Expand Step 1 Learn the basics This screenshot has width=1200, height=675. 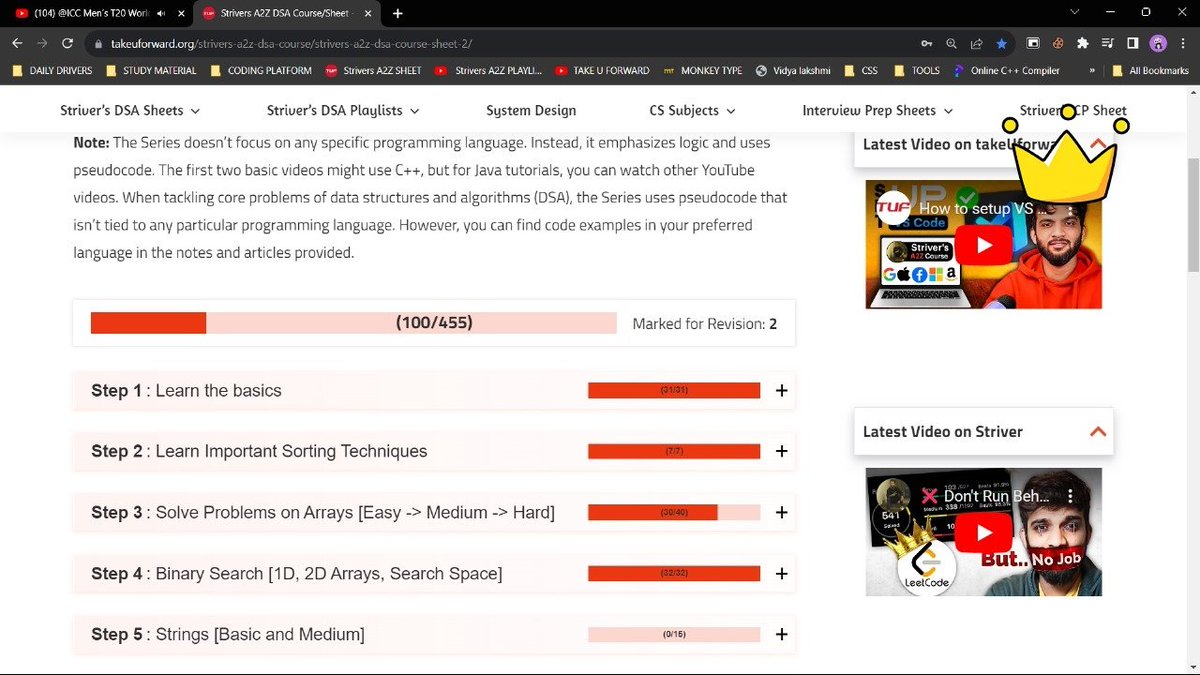(x=782, y=391)
